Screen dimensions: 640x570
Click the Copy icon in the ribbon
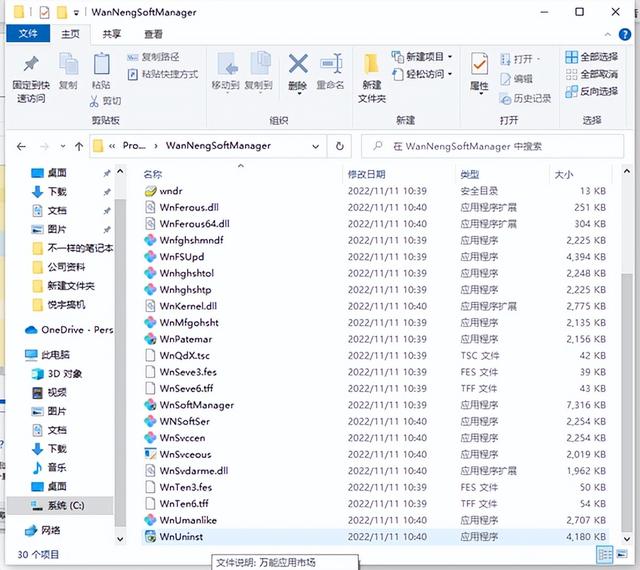pos(68,70)
